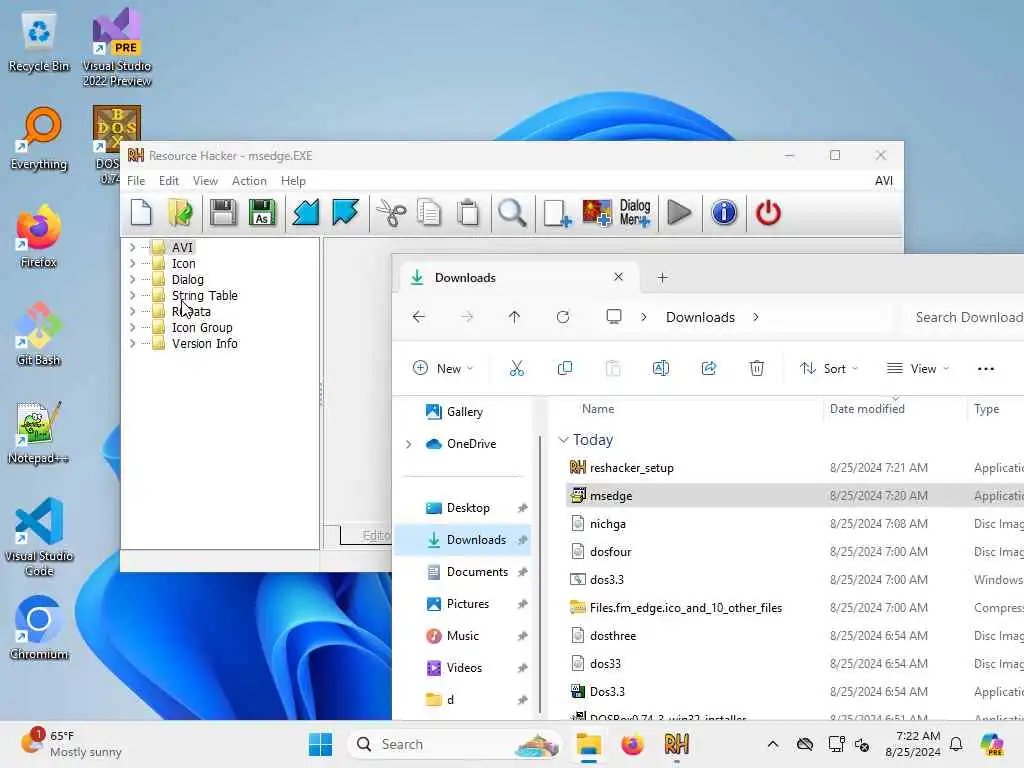Open the View dropdown in File Explorer

pos(917,368)
